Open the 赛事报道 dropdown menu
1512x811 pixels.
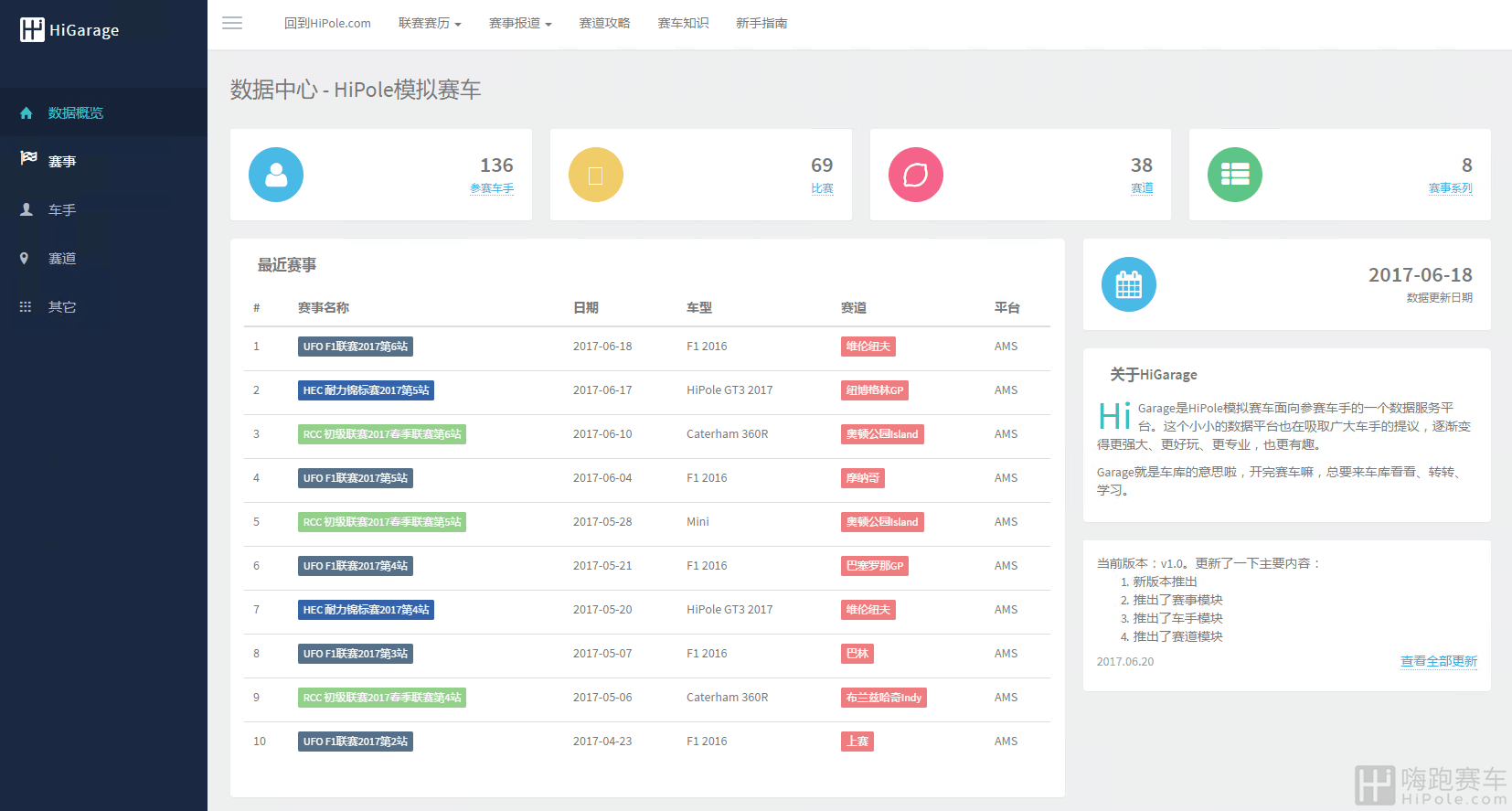520,23
